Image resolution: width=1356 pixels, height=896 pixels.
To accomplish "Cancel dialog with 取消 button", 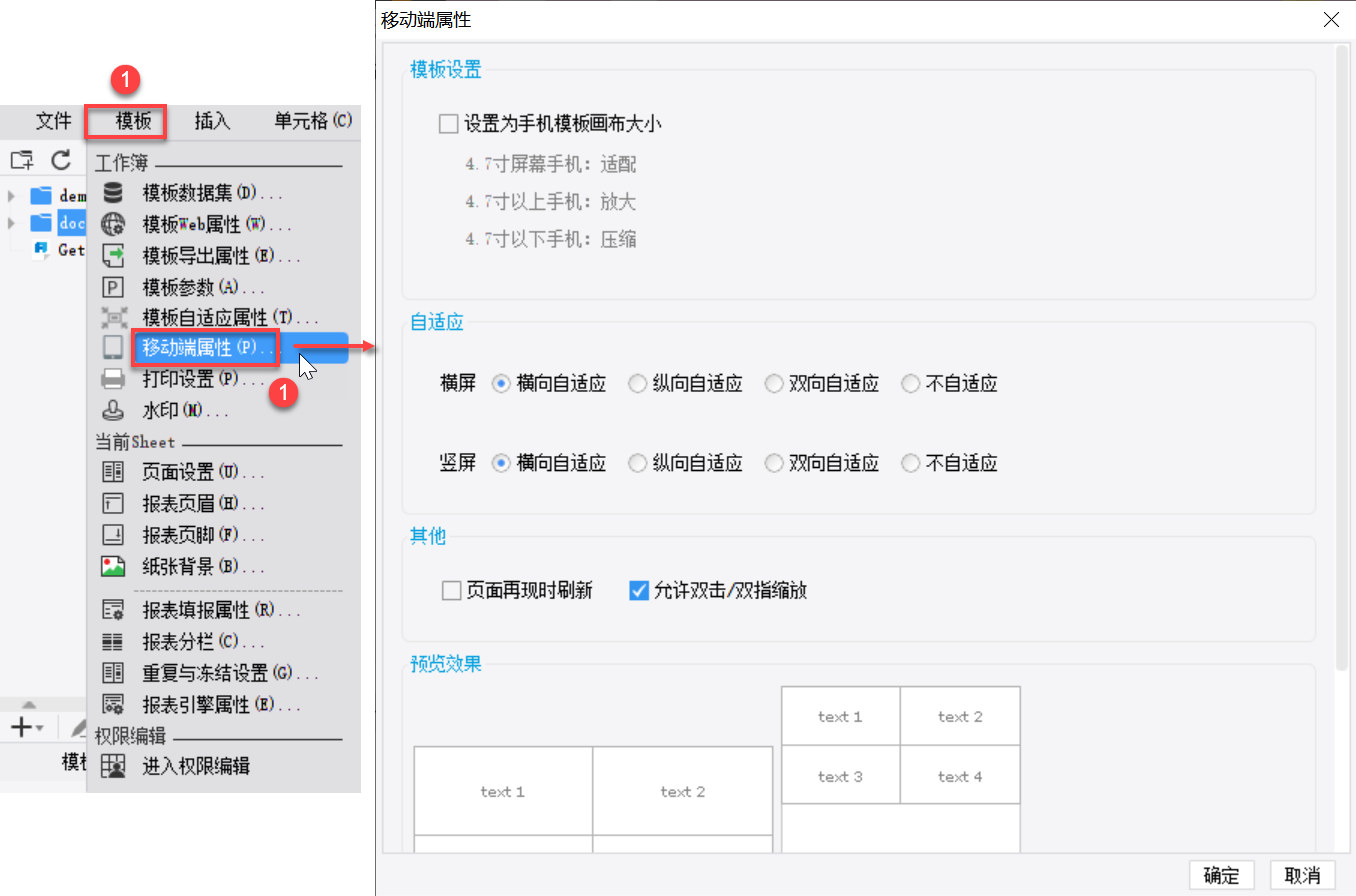I will pyautogui.click(x=1303, y=875).
